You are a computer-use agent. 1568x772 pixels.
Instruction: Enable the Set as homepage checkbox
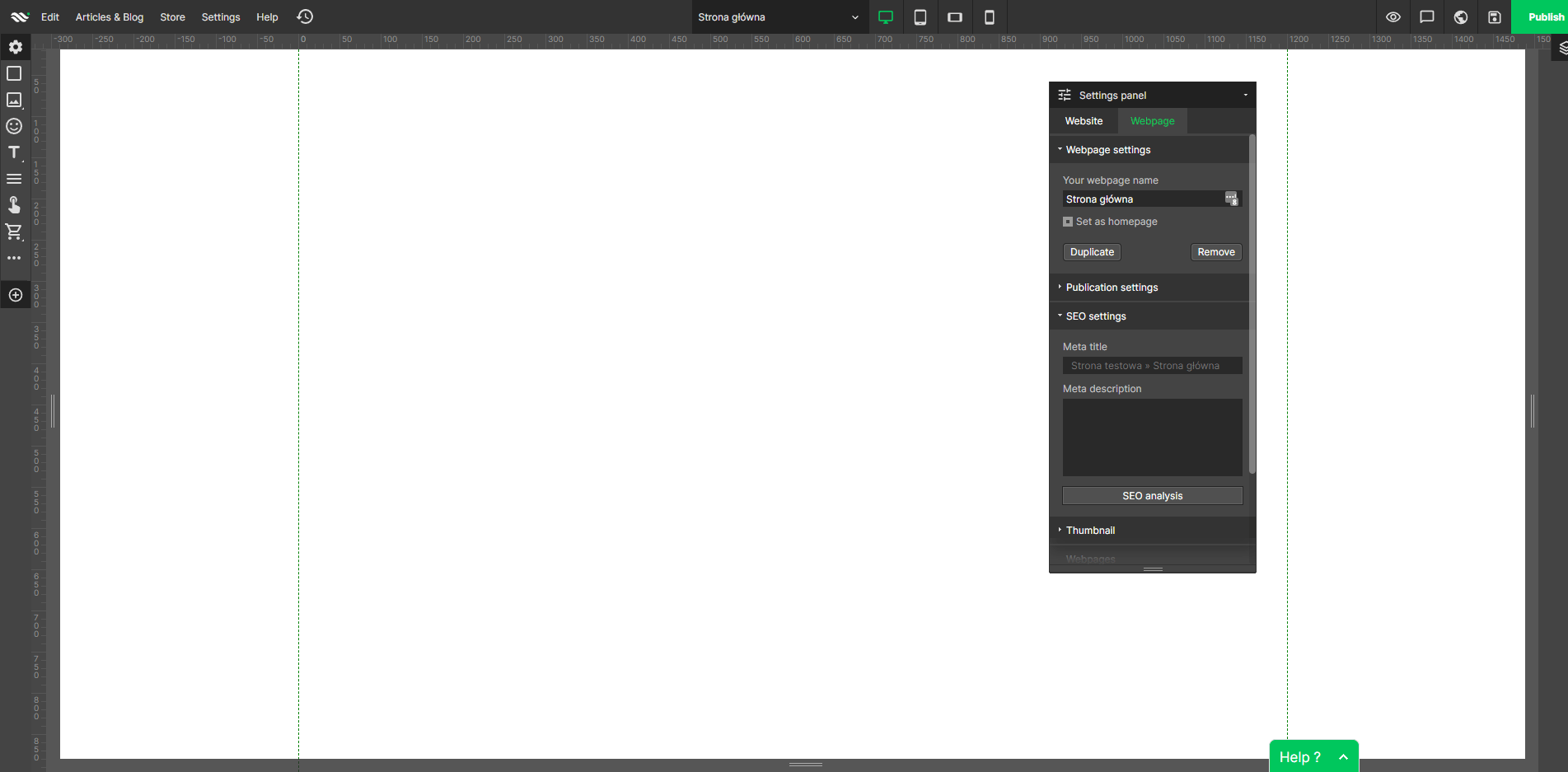[x=1068, y=221]
